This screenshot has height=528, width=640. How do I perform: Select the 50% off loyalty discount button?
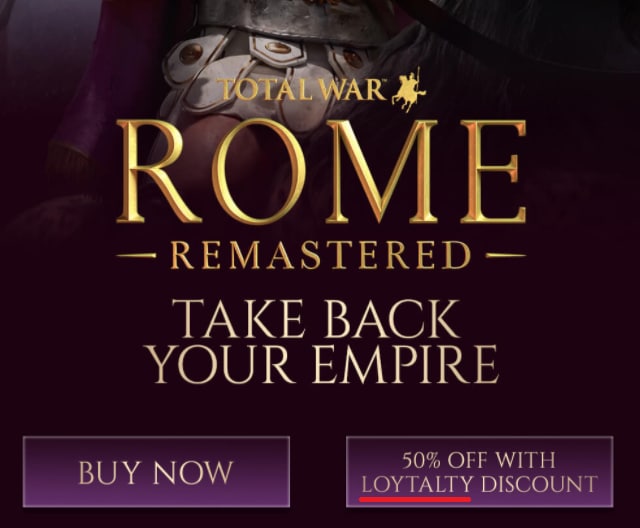pos(480,472)
